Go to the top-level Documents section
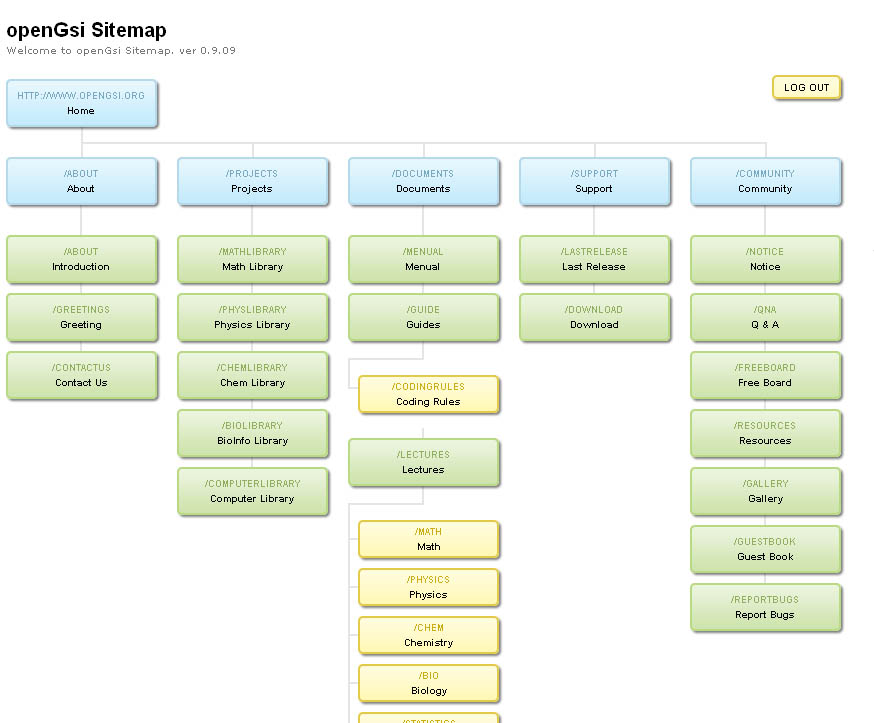 tap(424, 181)
